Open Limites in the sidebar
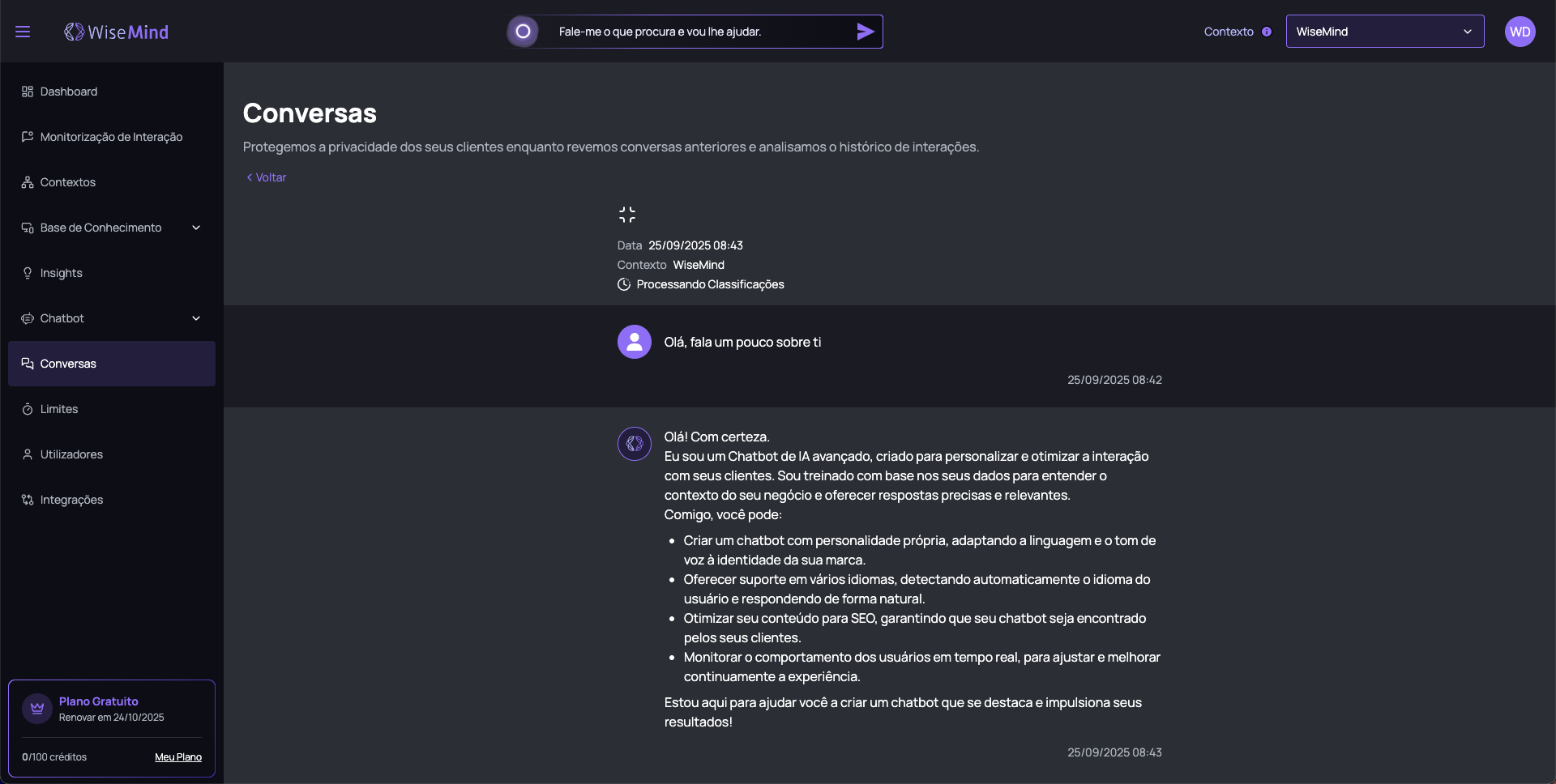 (x=59, y=409)
